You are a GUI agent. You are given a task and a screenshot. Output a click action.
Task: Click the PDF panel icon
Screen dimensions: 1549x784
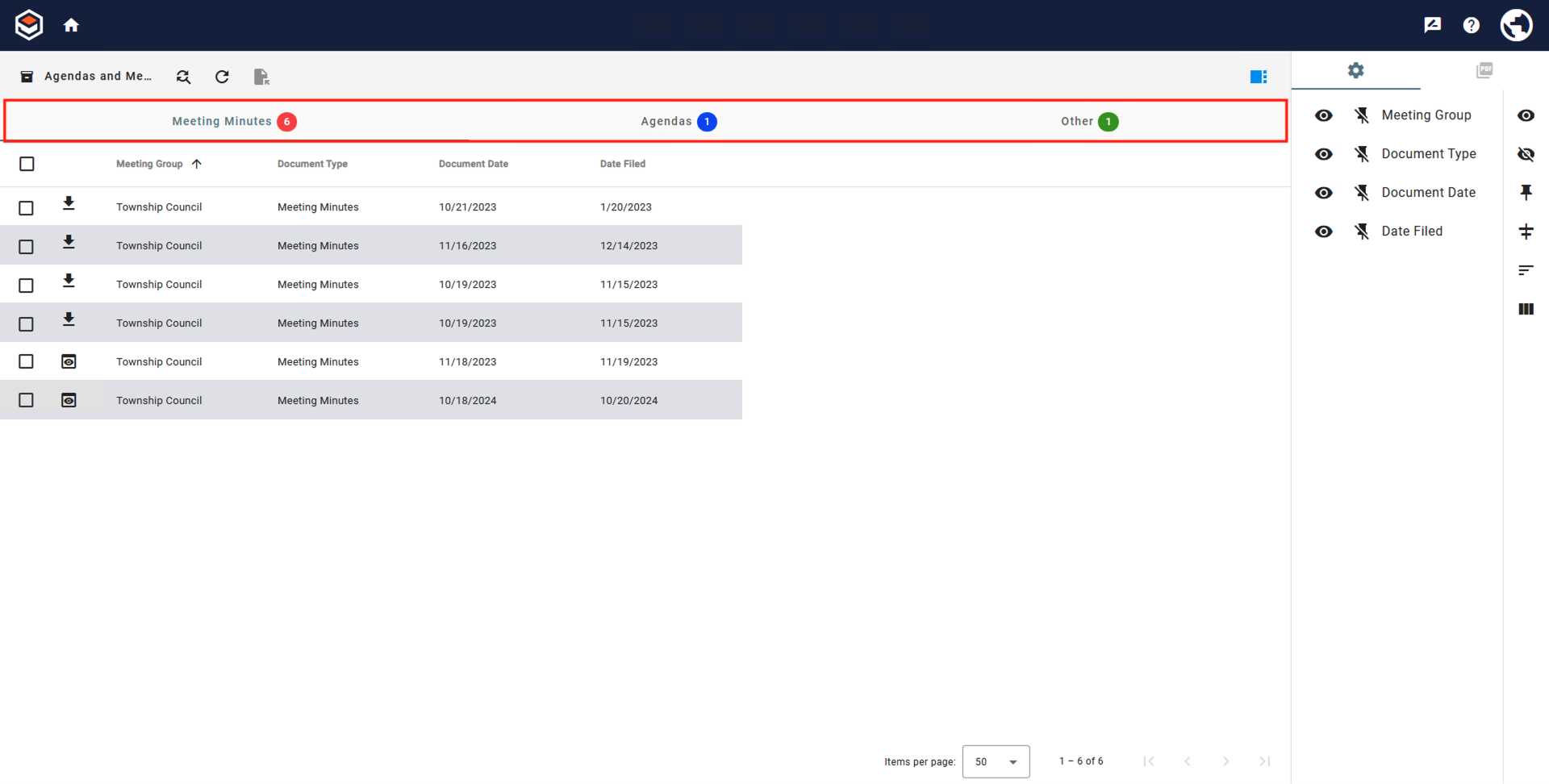(1485, 70)
